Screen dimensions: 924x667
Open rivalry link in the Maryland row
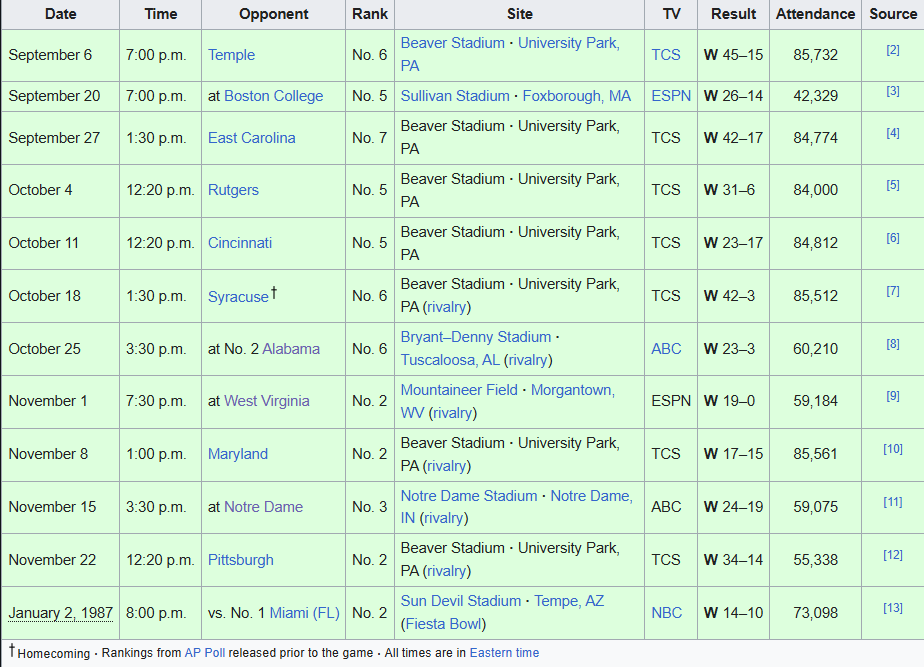(447, 466)
